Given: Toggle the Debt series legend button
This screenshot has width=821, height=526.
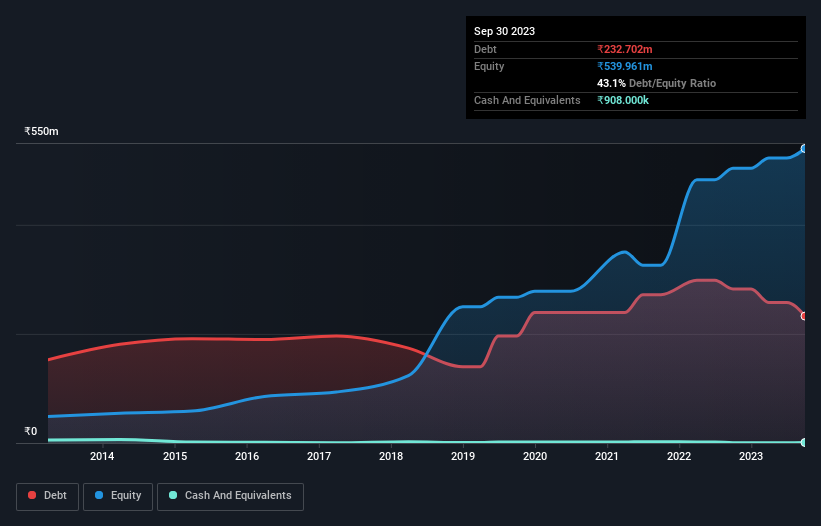Looking at the screenshot, I should pyautogui.click(x=48, y=496).
